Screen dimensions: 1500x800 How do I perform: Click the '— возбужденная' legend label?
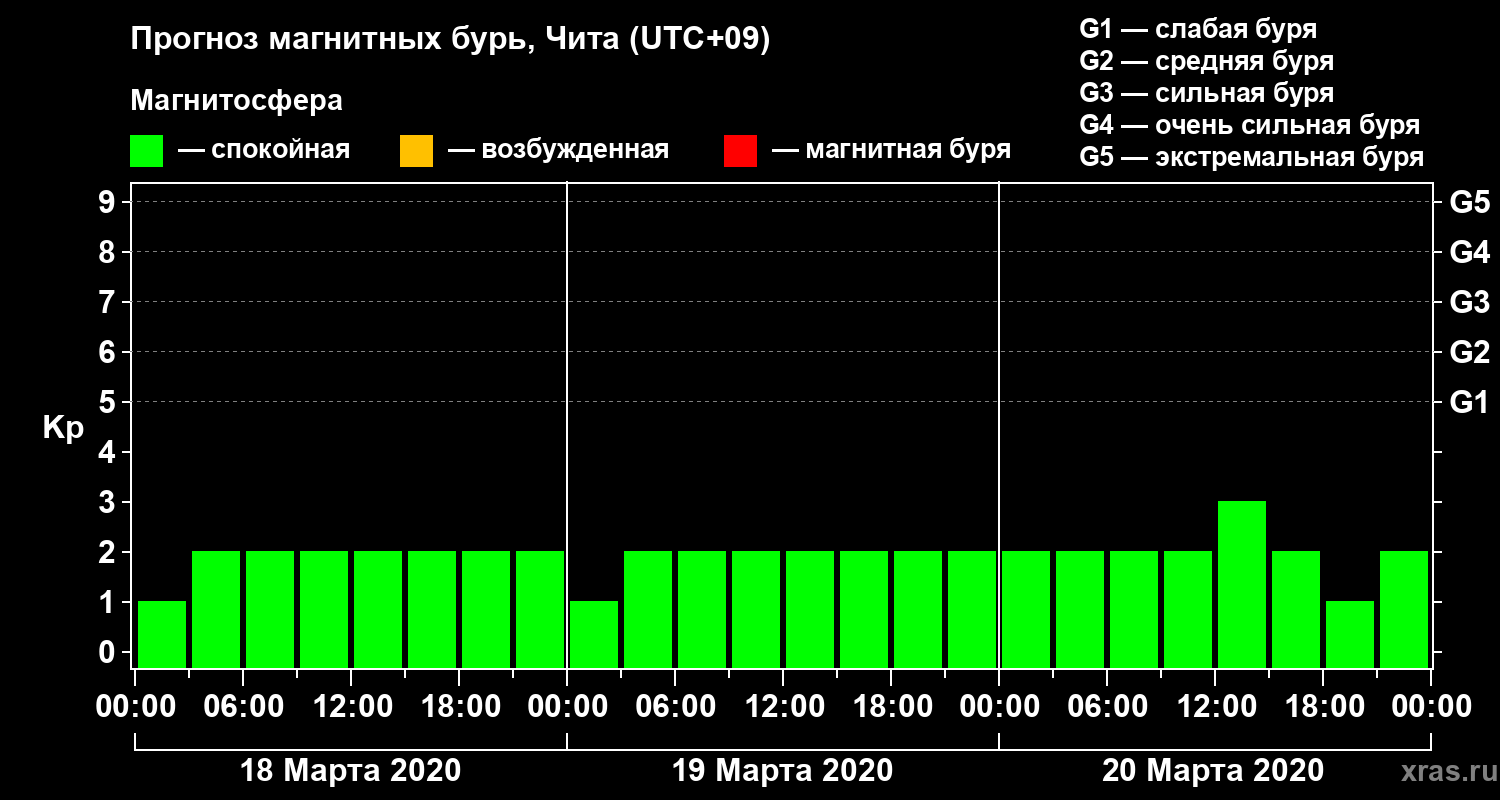558,150
